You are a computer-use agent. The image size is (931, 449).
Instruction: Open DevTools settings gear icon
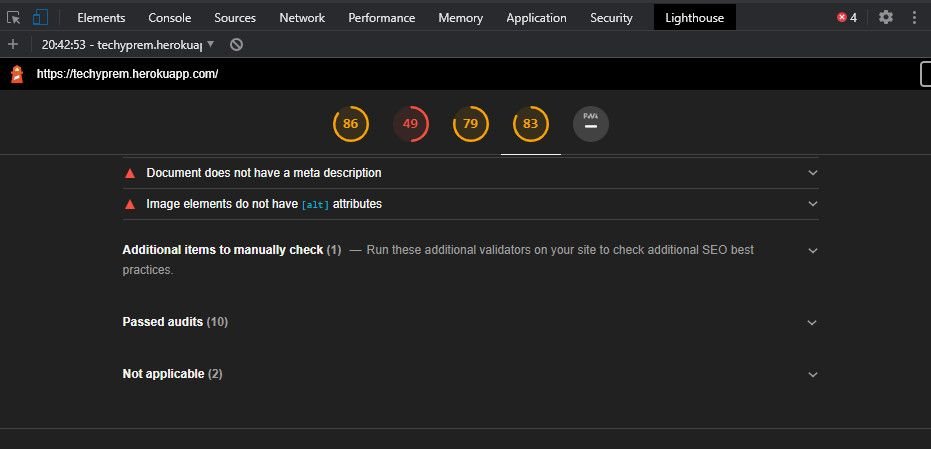click(885, 17)
